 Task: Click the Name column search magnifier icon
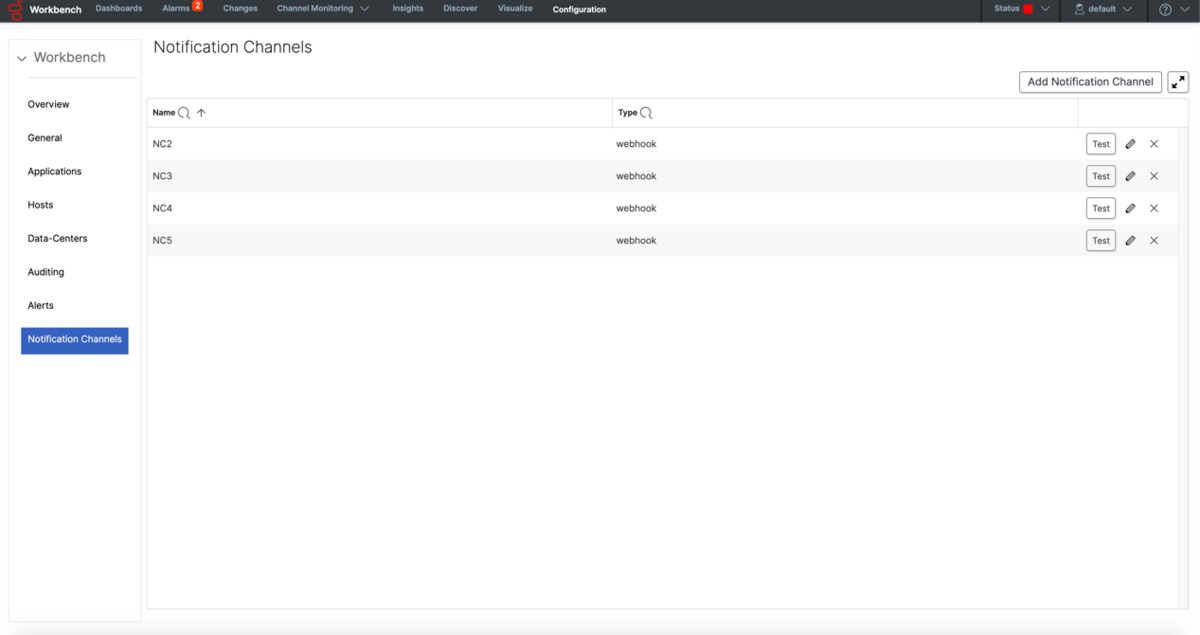coord(184,113)
